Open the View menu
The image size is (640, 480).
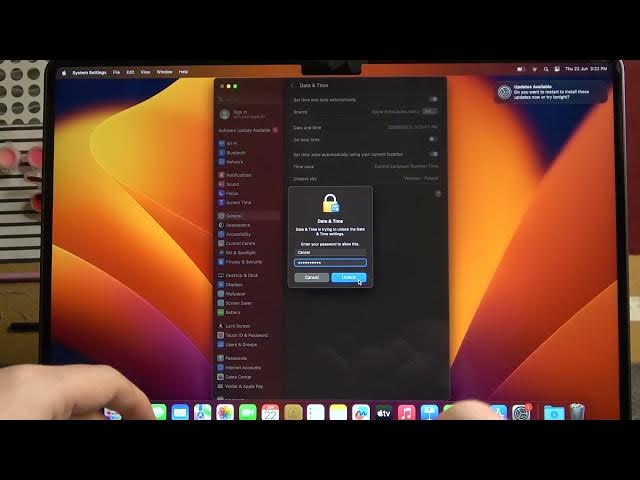145,72
